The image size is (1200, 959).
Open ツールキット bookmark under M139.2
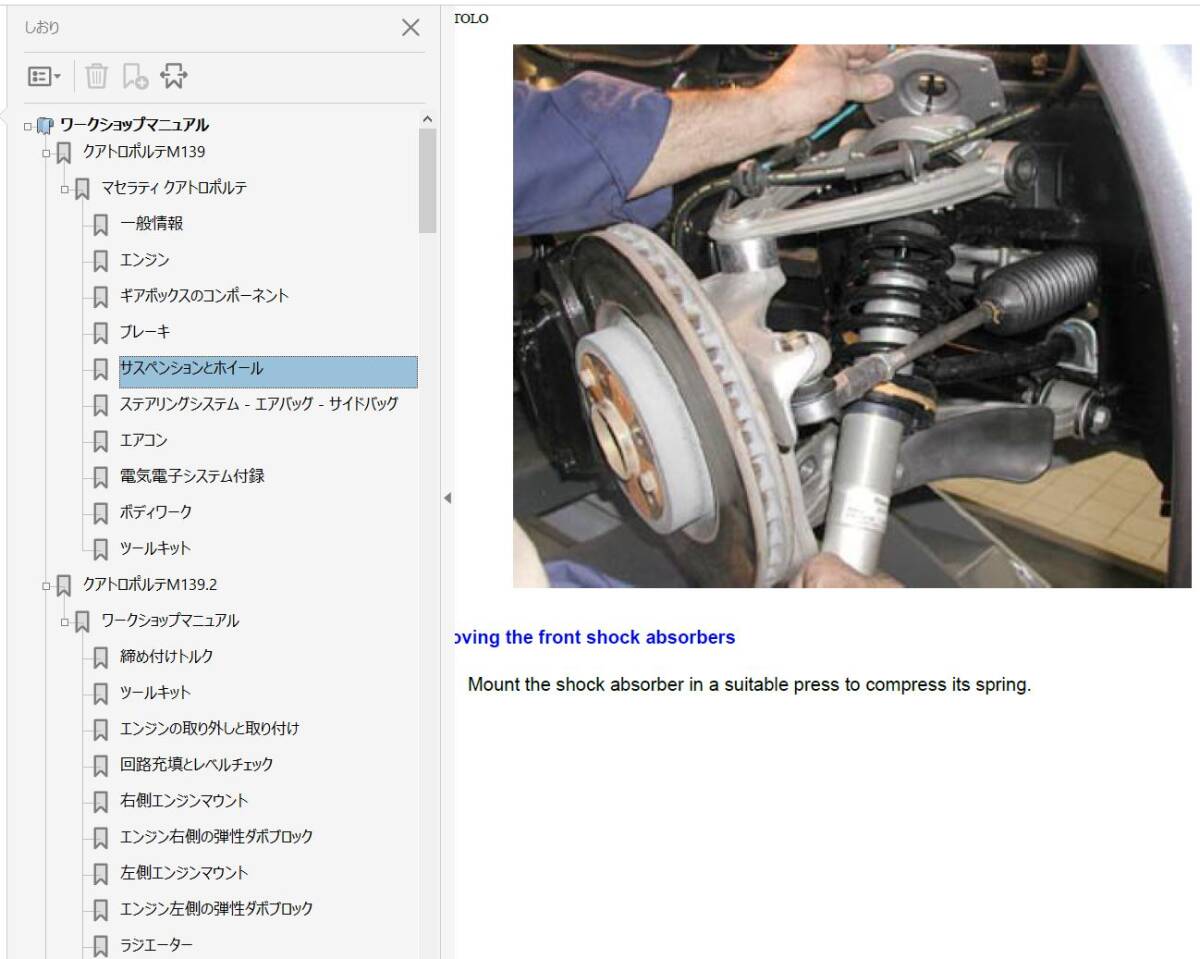click(155, 692)
